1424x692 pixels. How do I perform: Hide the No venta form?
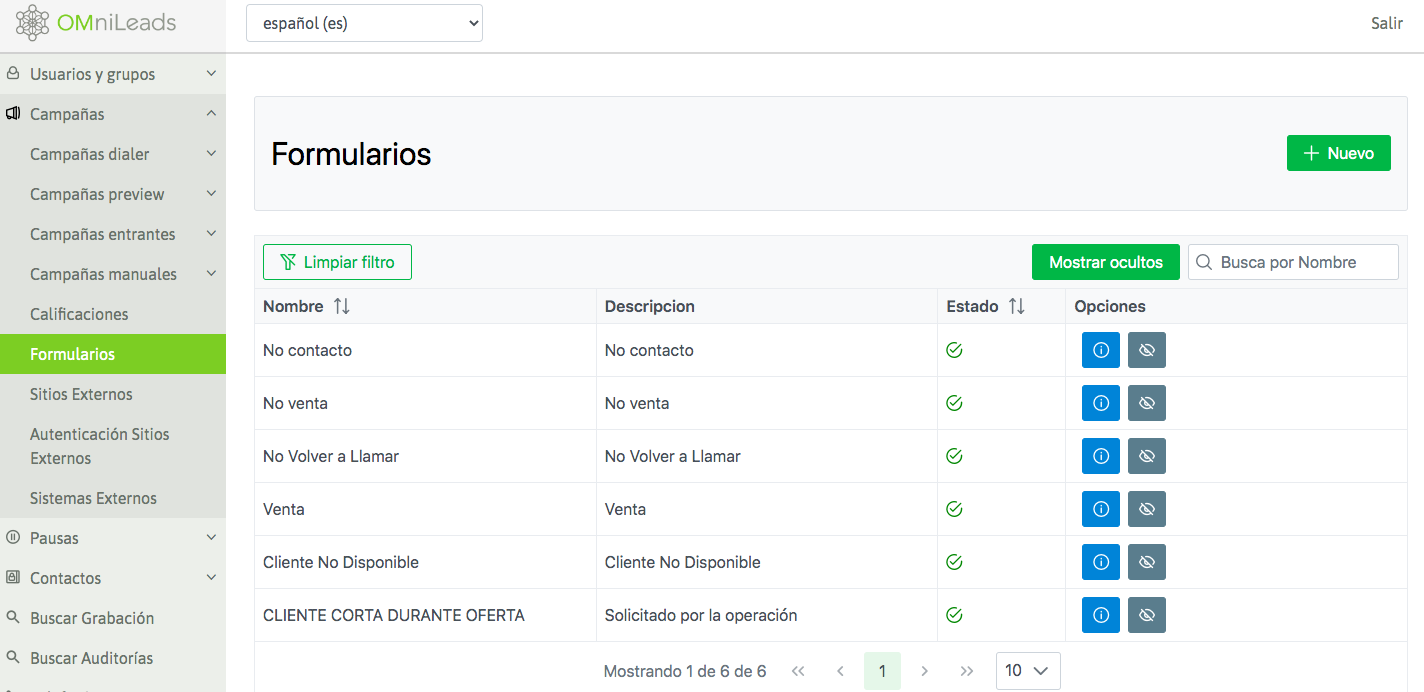[x=1146, y=403]
